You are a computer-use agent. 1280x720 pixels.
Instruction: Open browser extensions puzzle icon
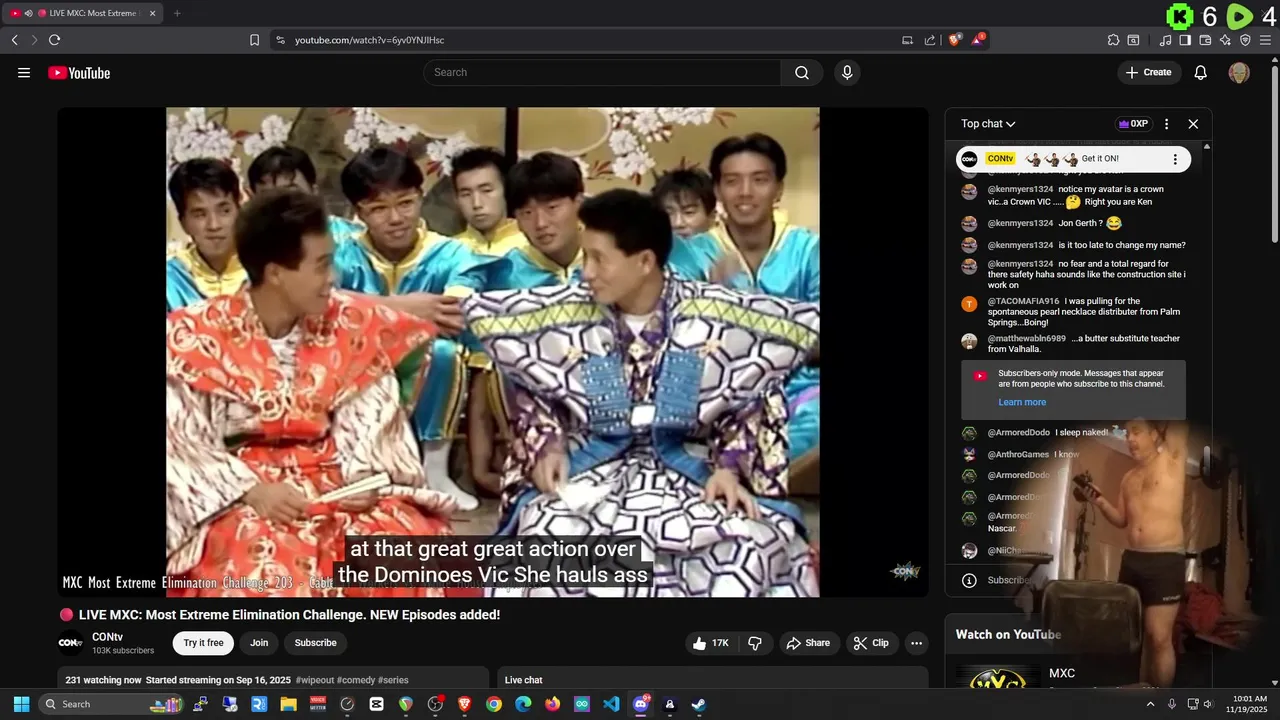(x=1113, y=40)
